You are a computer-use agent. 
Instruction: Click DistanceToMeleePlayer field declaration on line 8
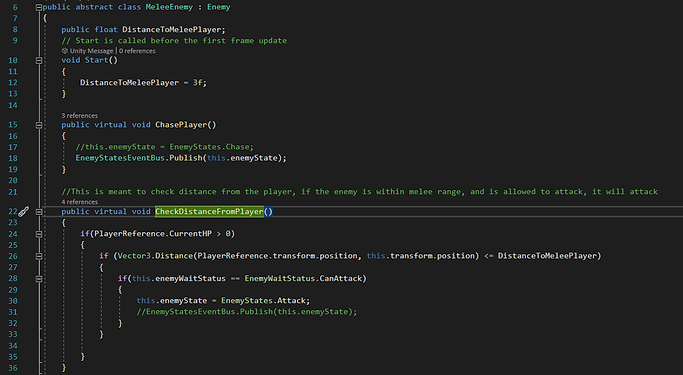coord(172,30)
